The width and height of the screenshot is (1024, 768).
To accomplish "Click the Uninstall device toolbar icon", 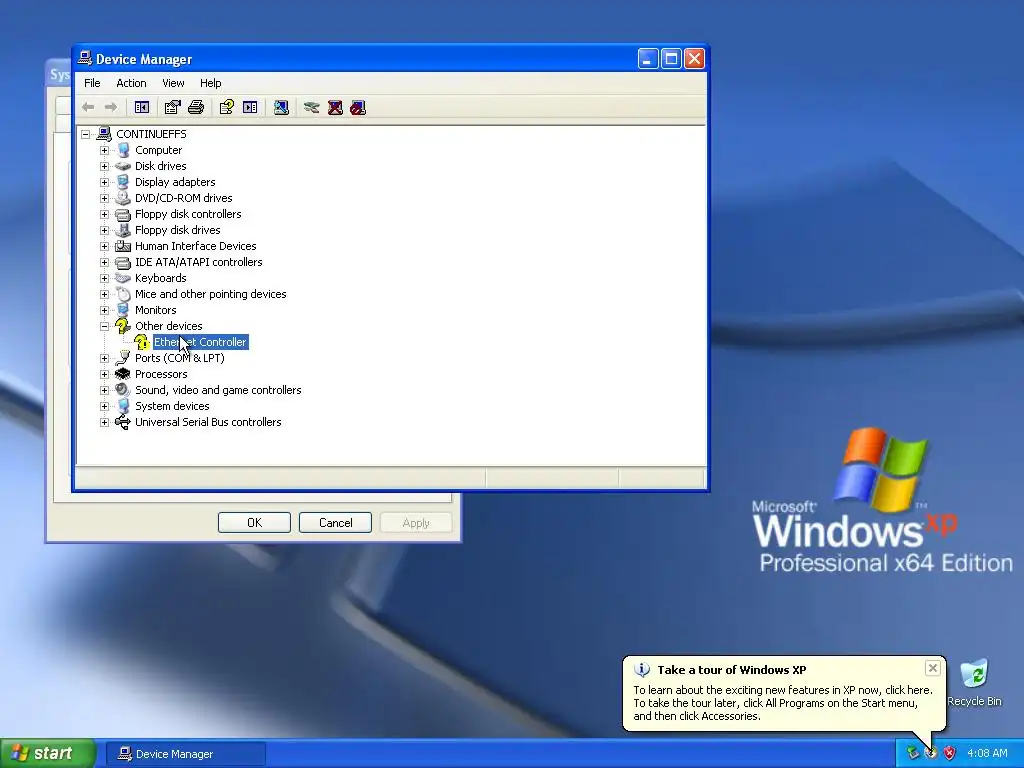I will pos(335,107).
